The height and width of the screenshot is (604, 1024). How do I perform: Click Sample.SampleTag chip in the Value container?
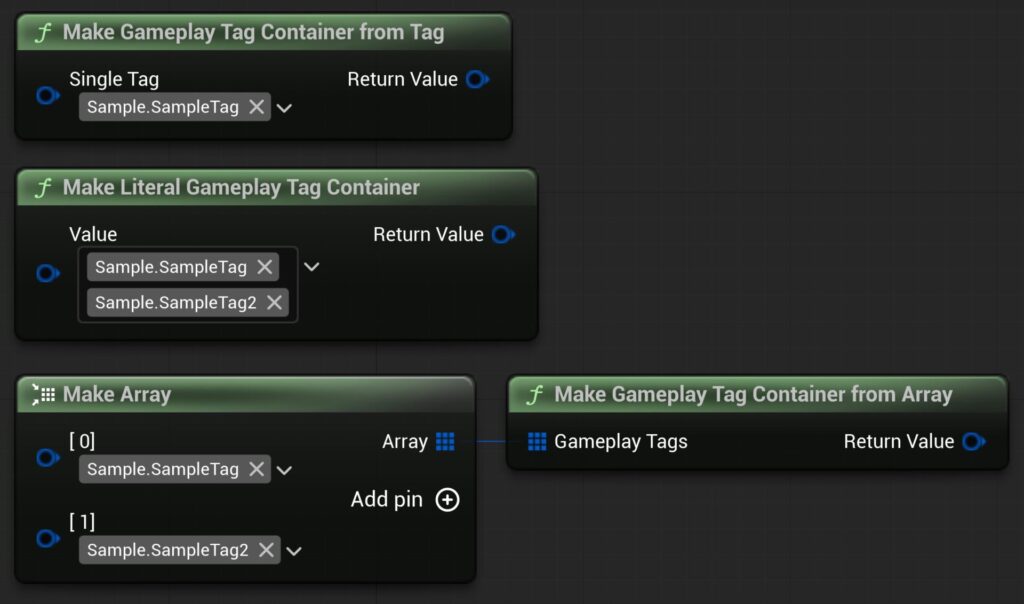pyautogui.click(x=170, y=267)
